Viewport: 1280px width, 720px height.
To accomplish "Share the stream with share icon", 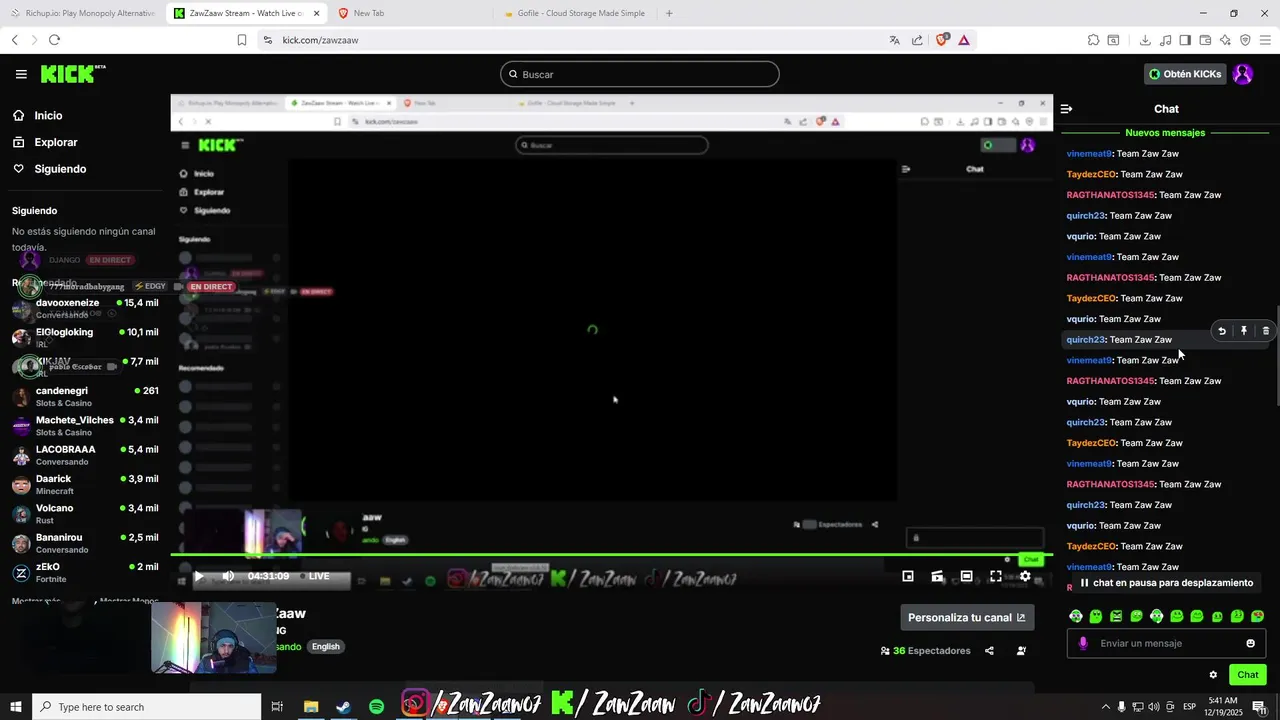I will pos(989,650).
